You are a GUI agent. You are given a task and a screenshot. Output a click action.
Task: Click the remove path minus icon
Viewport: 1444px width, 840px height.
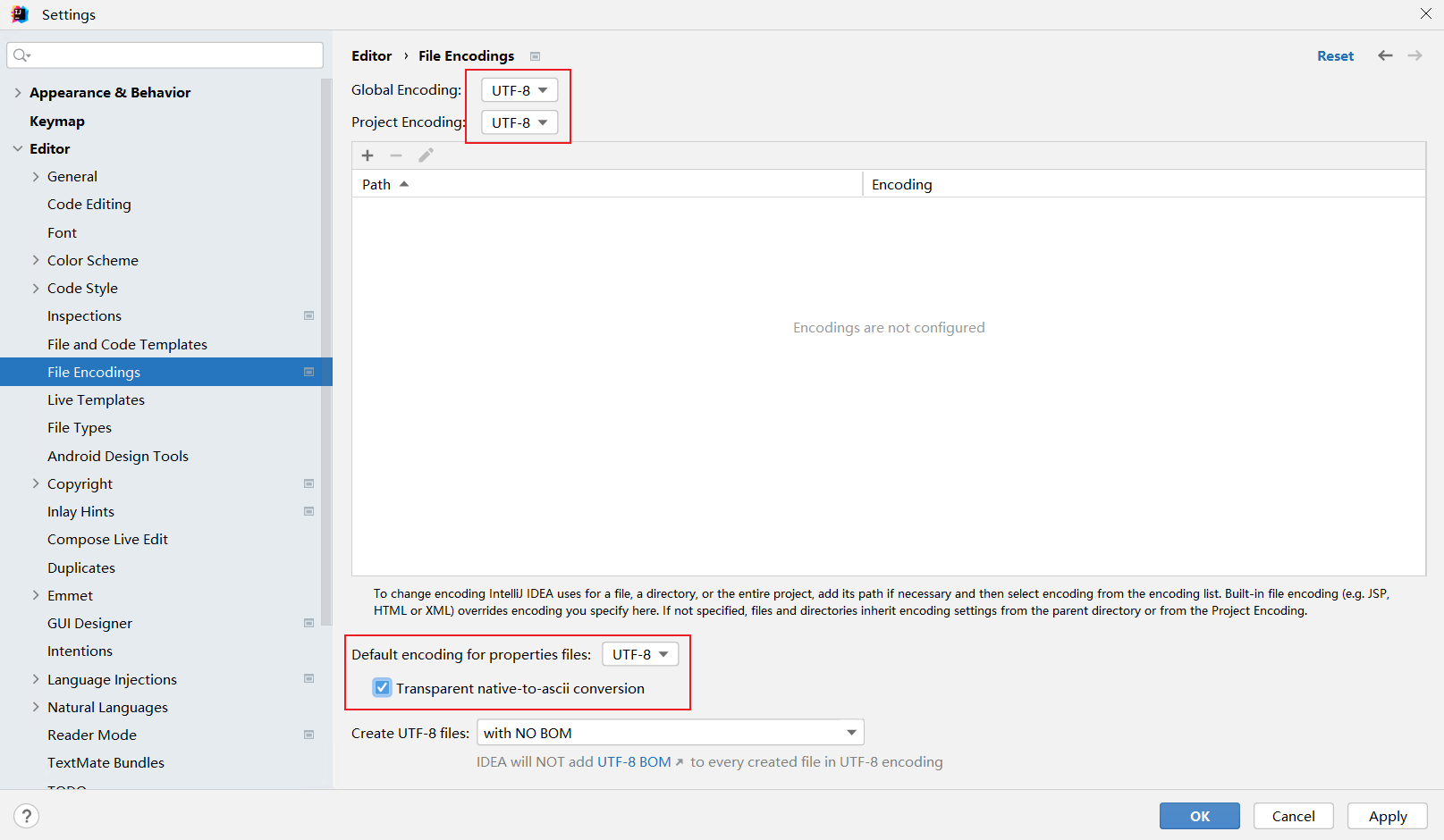[x=396, y=155]
